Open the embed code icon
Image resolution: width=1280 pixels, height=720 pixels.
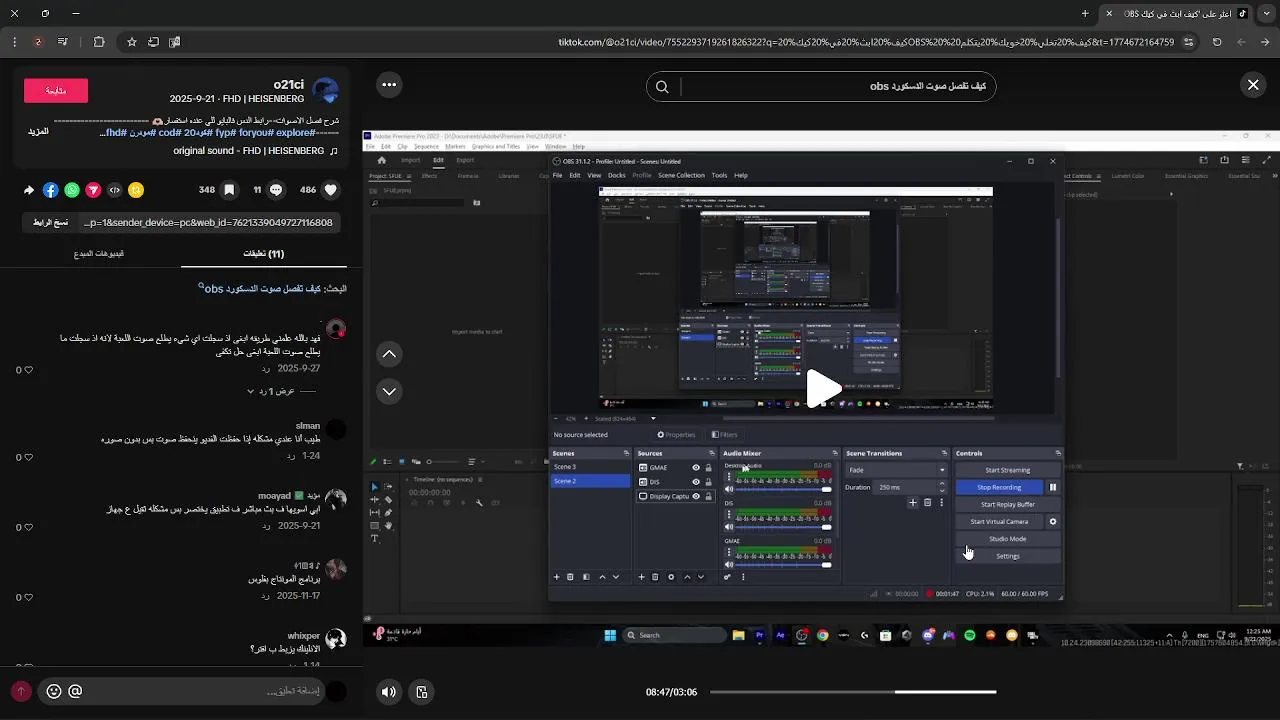115,190
